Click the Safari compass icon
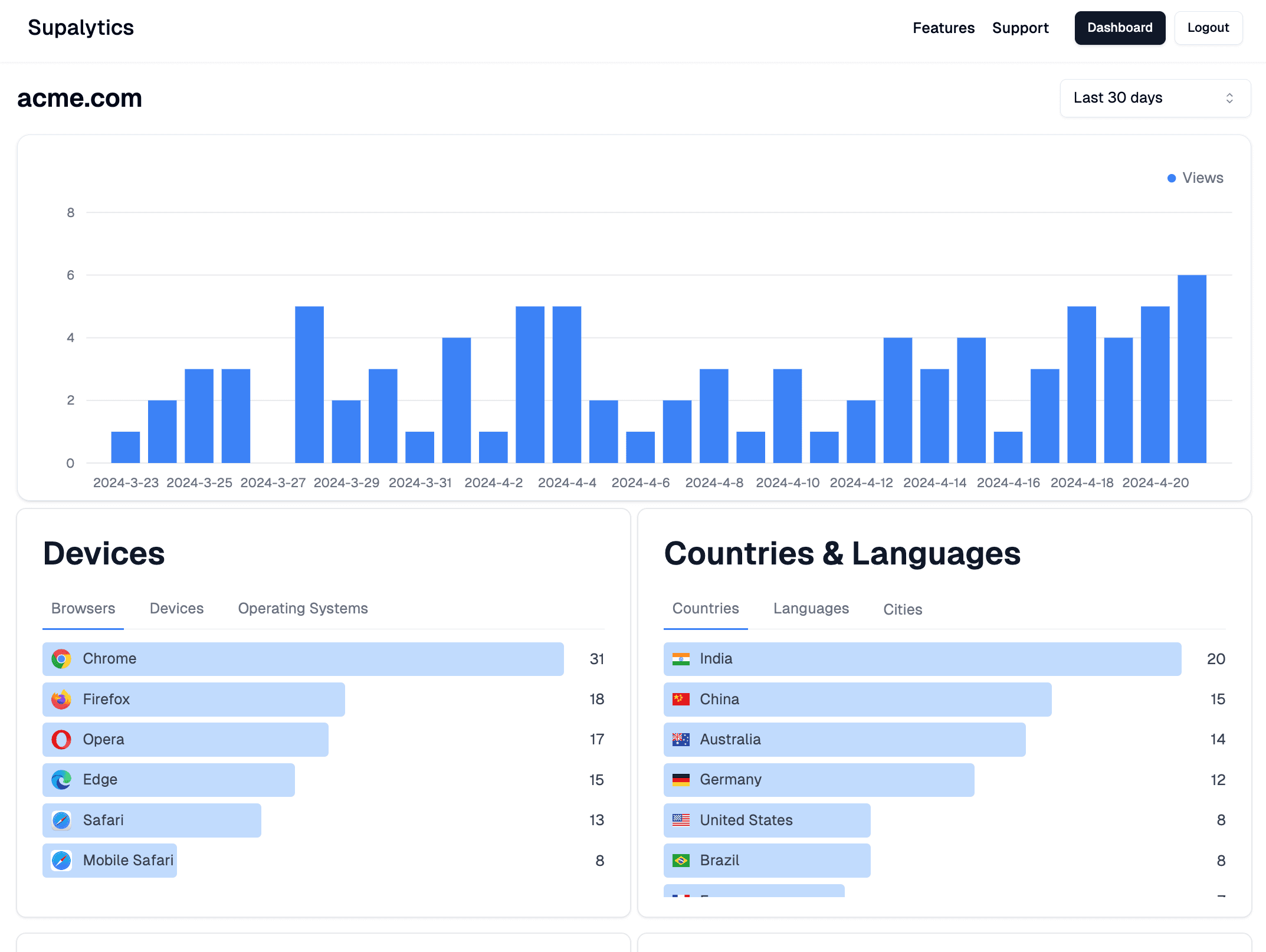1266x952 pixels. (61, 820)
